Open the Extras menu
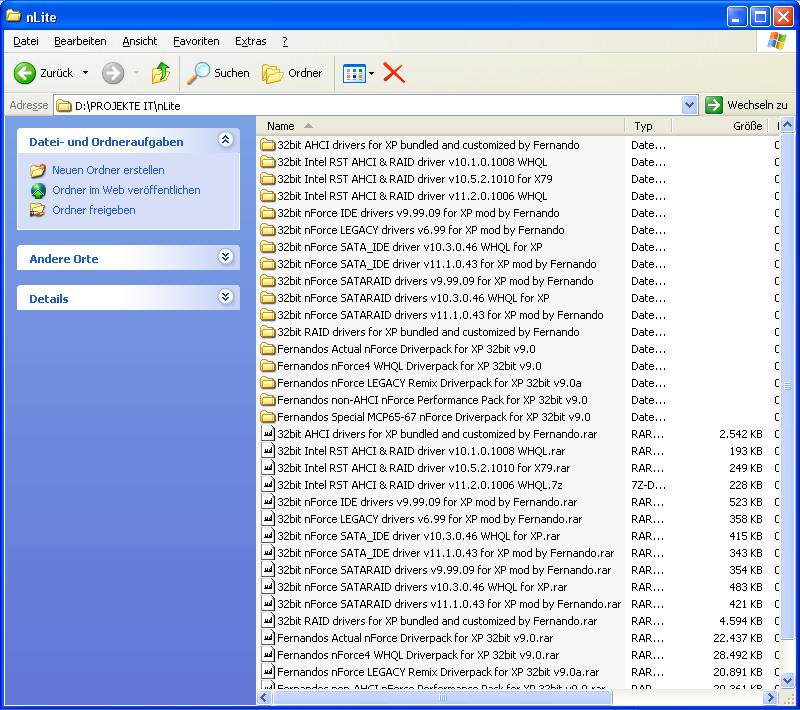 [251, 41]
